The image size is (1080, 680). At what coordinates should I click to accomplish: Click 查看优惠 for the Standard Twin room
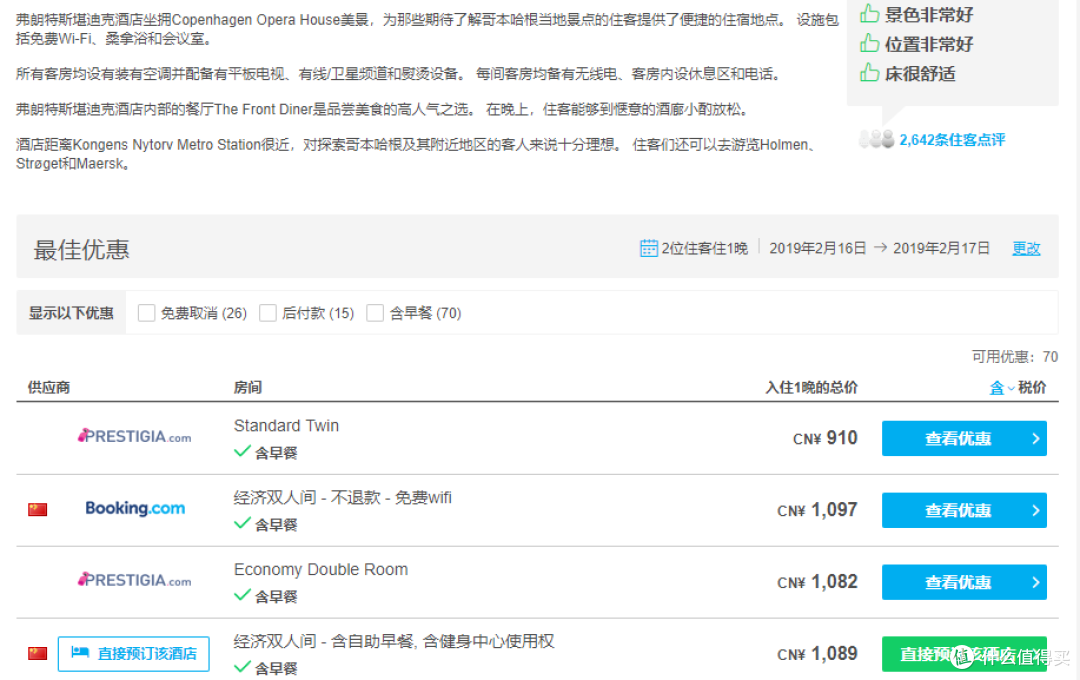click(964, 438)
